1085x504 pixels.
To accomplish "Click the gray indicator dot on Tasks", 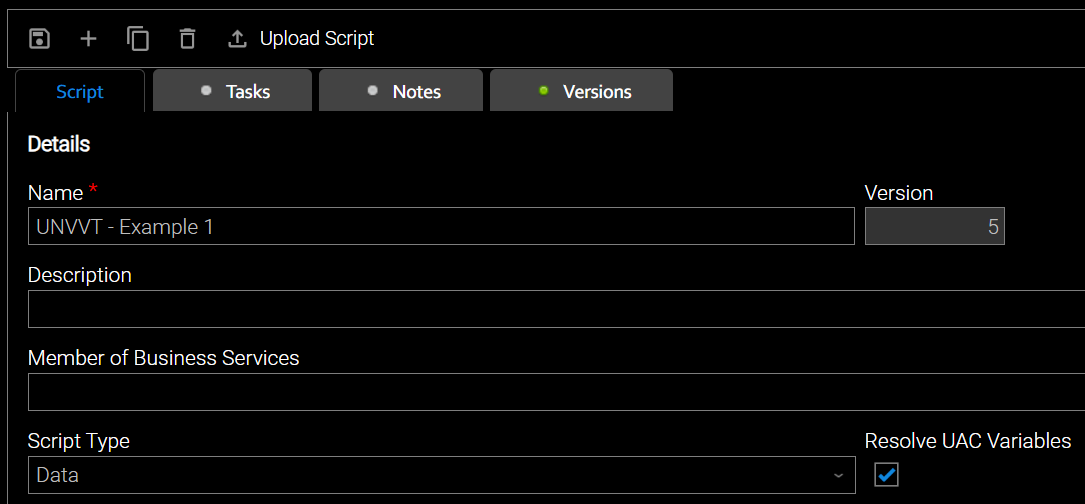I will click(207, 91).
